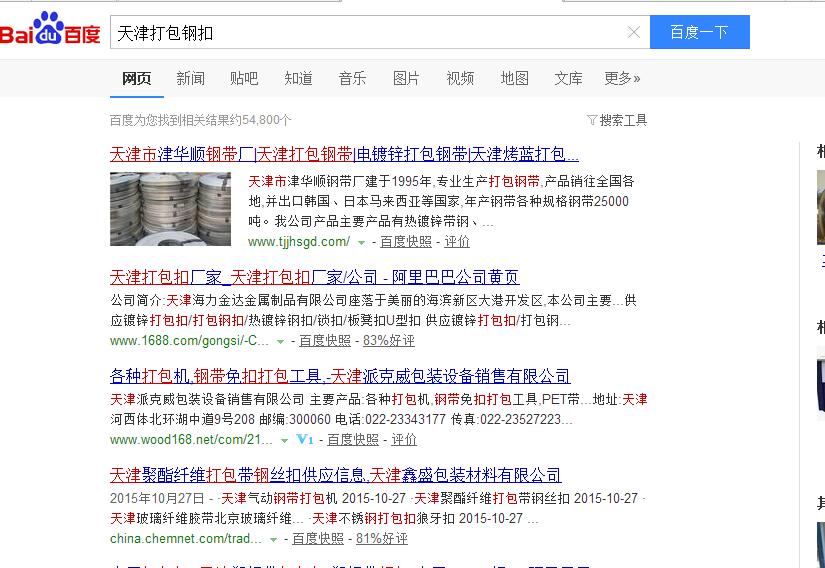Open the 阿里巴巴公司黄页 result link
The width and height of the screenshot is (825, 568).
click(x=314, y=277)
